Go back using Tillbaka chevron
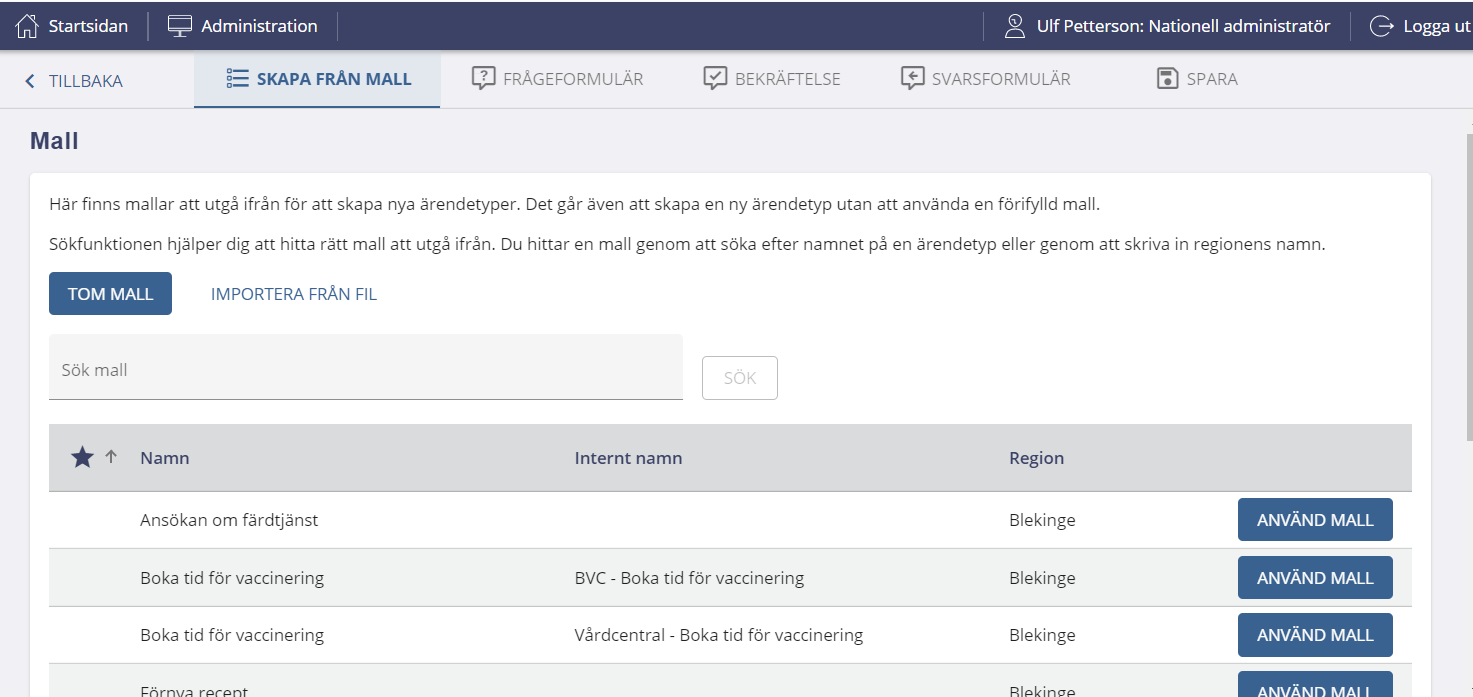Image resolution: width=1473 pixels, height=697 pixels. point(30,81)
